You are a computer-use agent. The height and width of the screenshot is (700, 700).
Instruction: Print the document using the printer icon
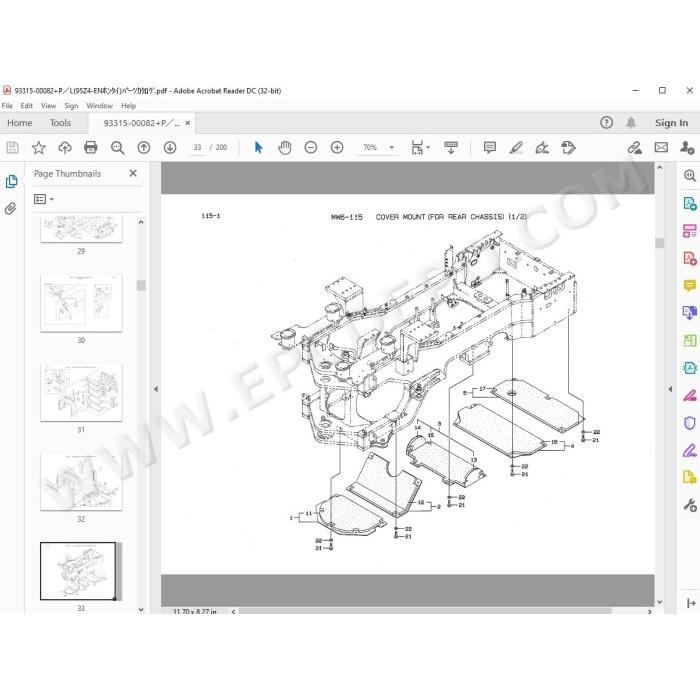(91, 147)
